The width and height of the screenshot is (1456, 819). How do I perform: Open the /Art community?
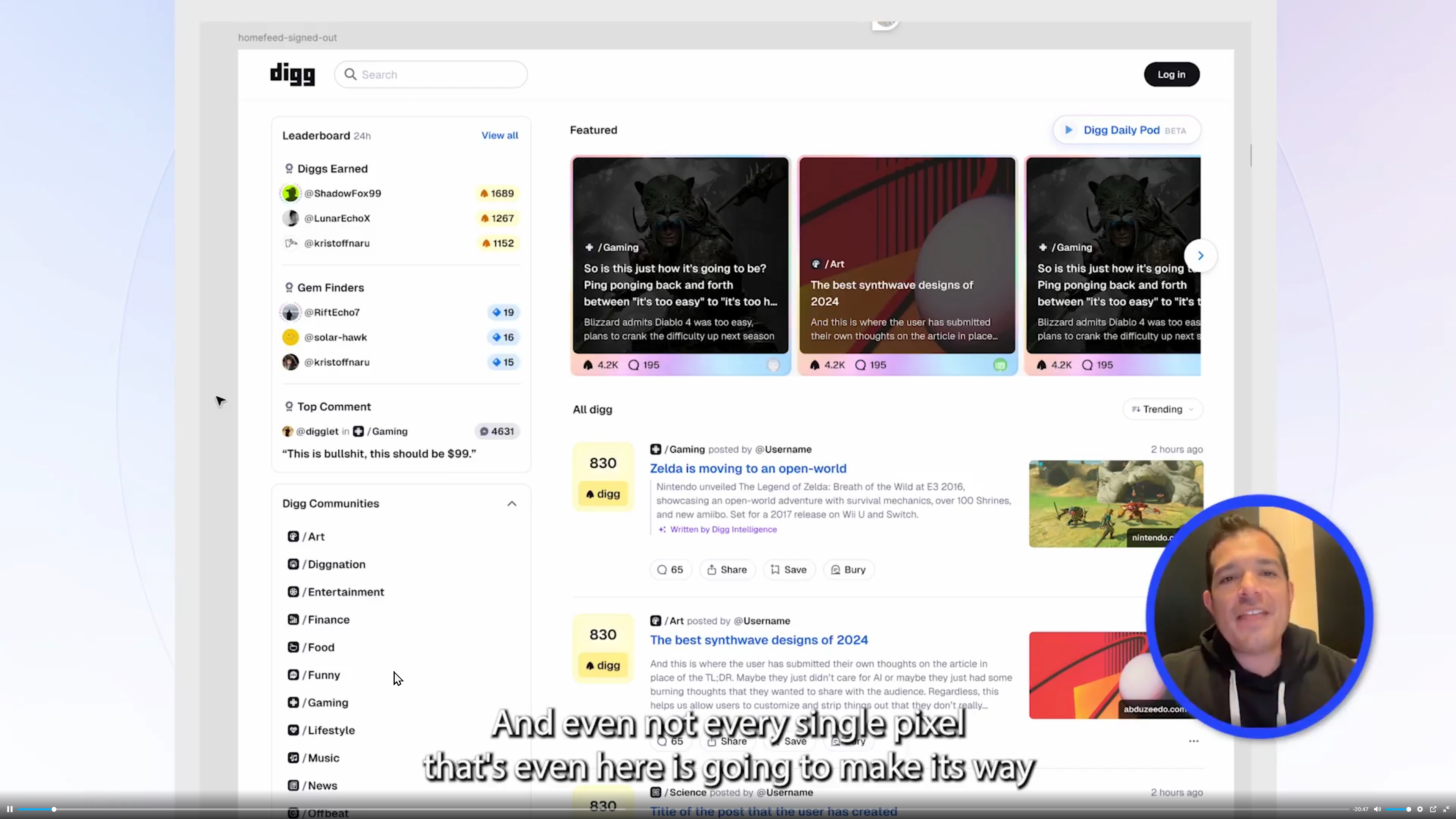point(306,537)
